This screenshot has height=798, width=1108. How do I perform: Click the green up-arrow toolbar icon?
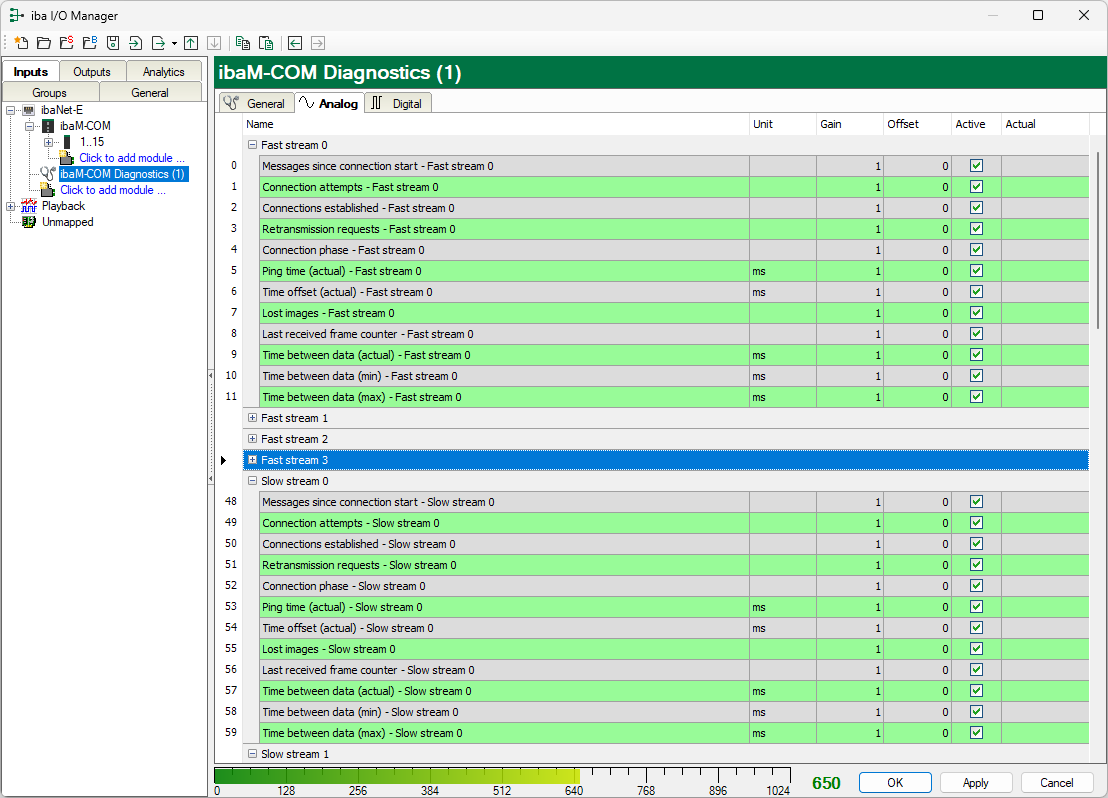point(191,43)
